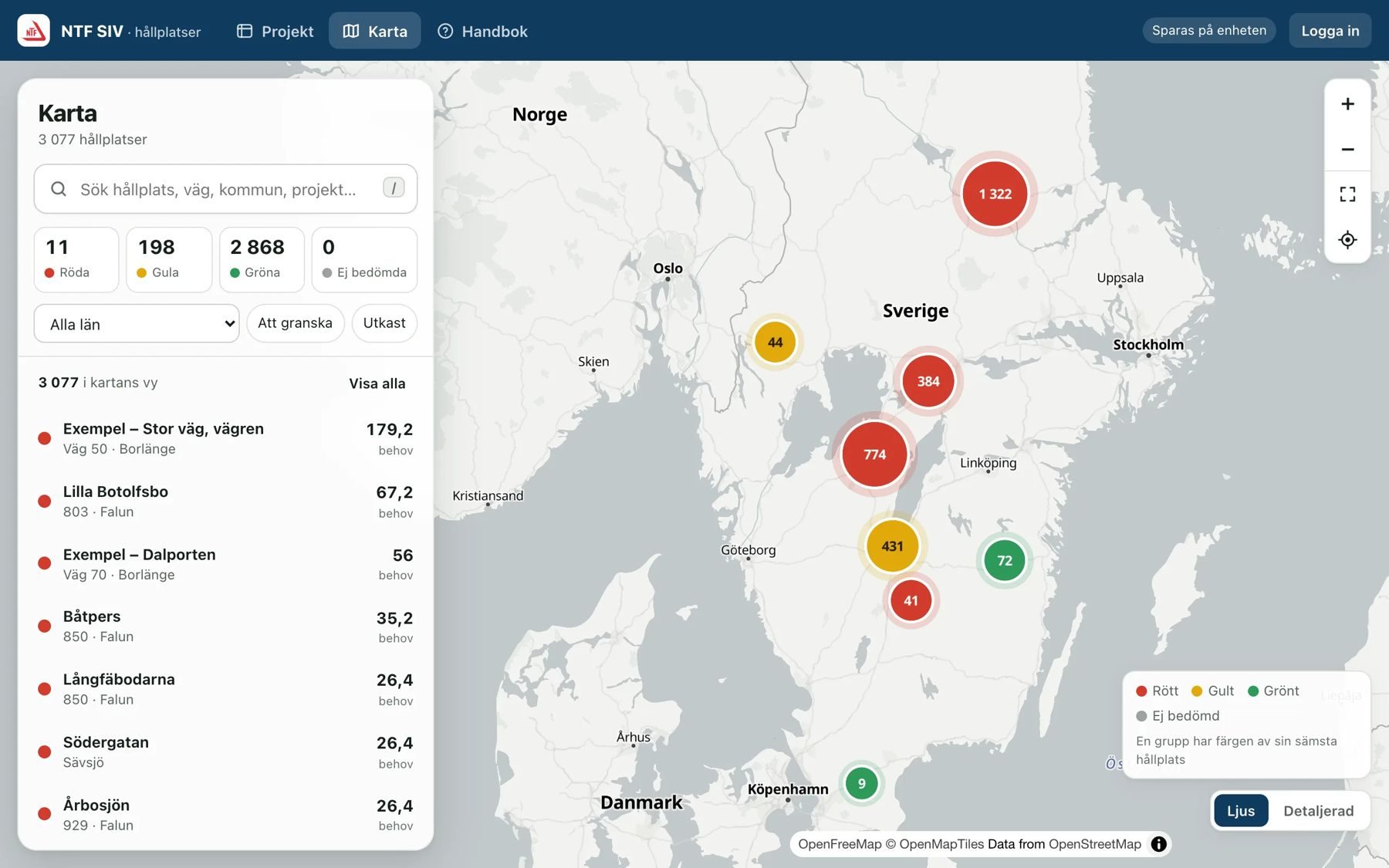Viewport: 1389px width, 868px height.
Task: Select the Långfäbodarna list row
Action: pos(225,689)
